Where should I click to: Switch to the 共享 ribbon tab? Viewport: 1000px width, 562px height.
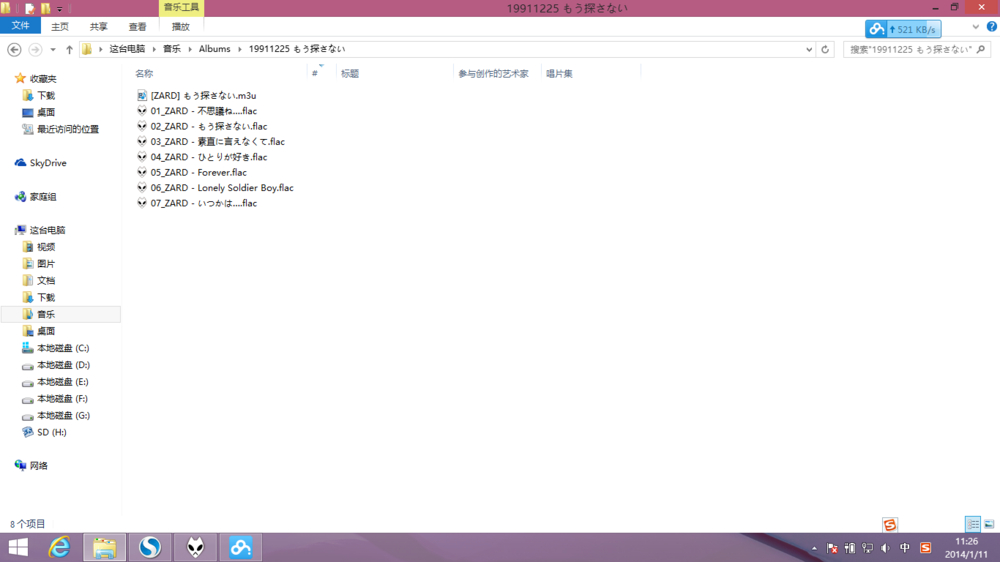pos(98,27)
